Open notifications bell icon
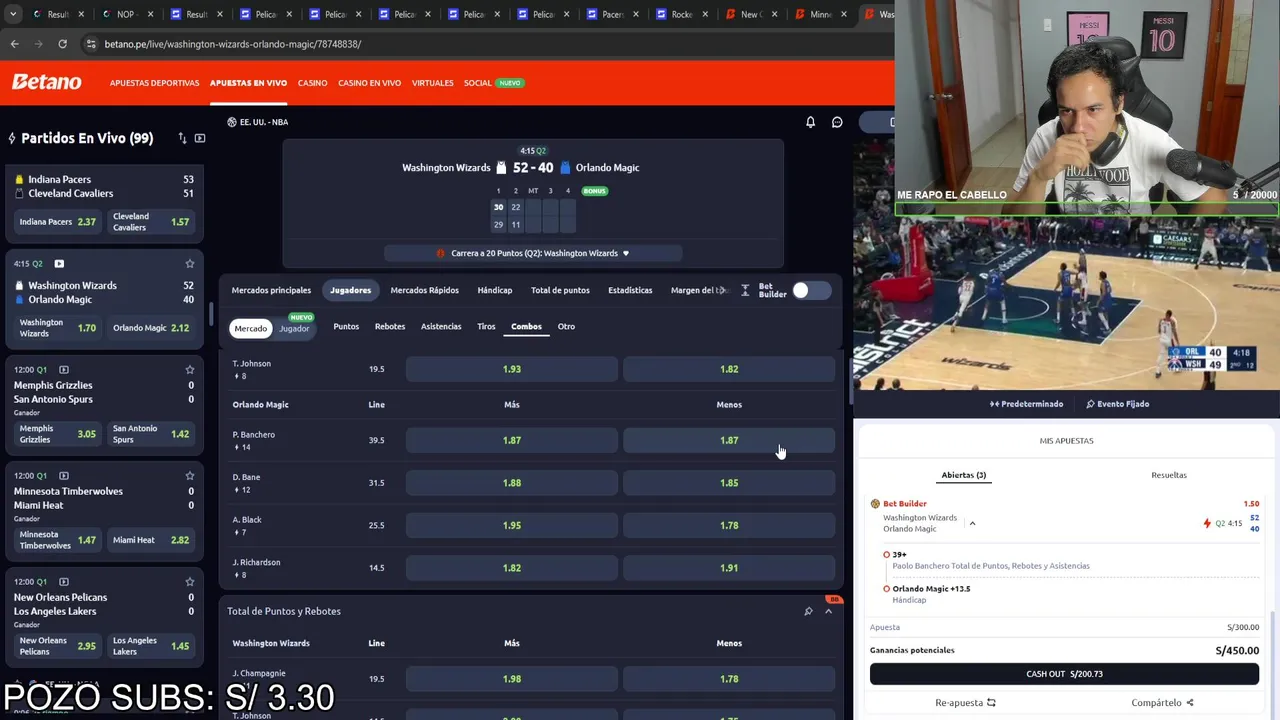The height and width of the screenshot is (720, 1280). 810,122
